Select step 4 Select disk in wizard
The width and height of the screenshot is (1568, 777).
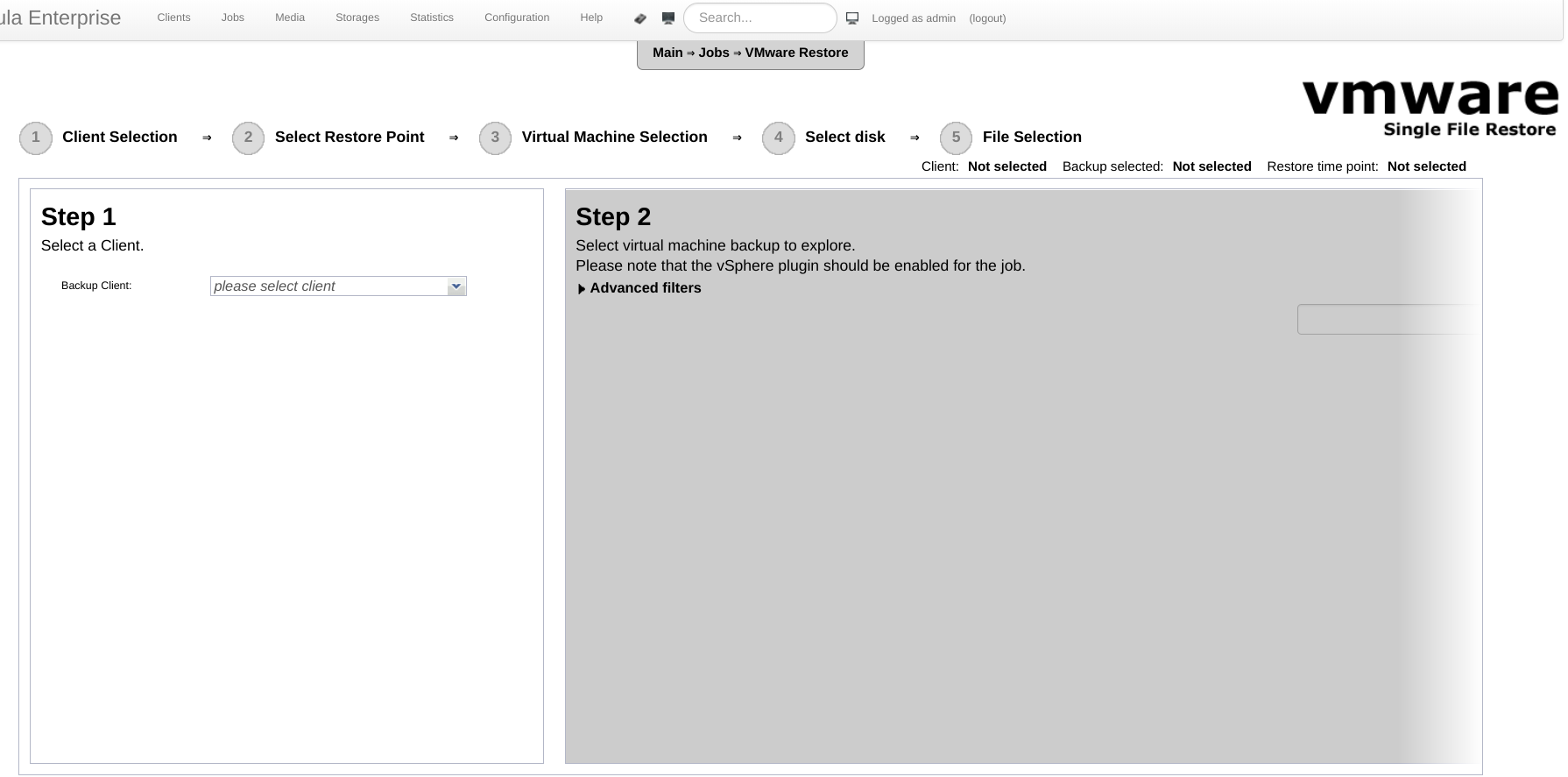(x=824, y=138)
